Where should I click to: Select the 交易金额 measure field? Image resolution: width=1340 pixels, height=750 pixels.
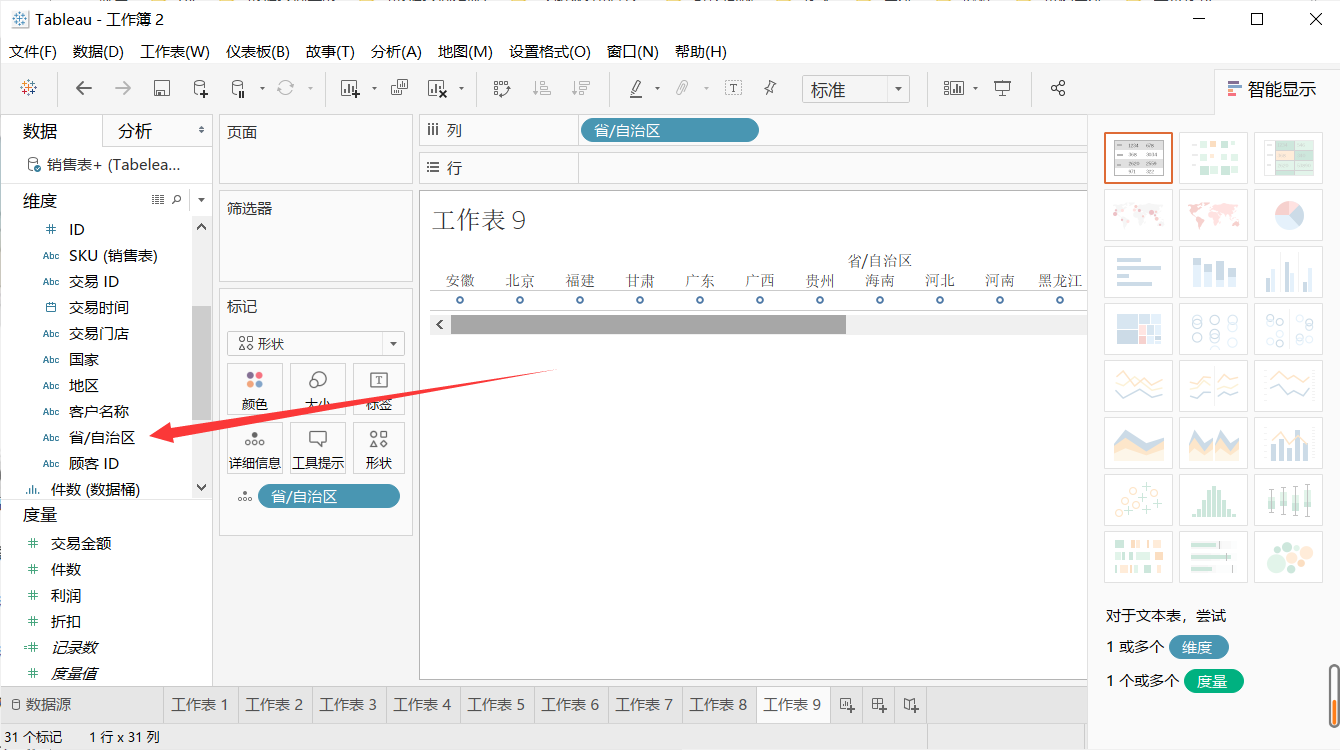pos(81,543)
